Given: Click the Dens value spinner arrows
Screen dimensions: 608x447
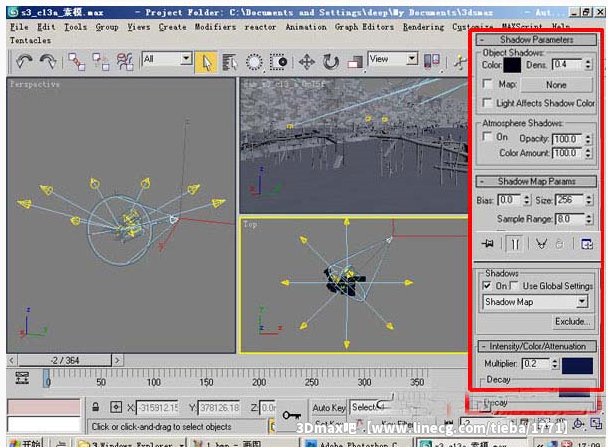Looking at the screenshot, I should (588, 64).
